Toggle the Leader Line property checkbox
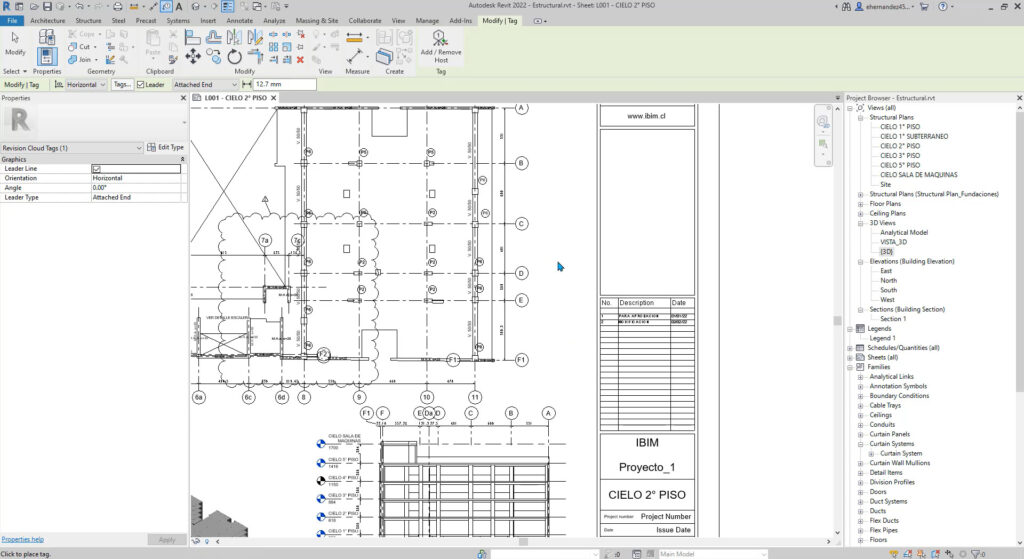 96,169
